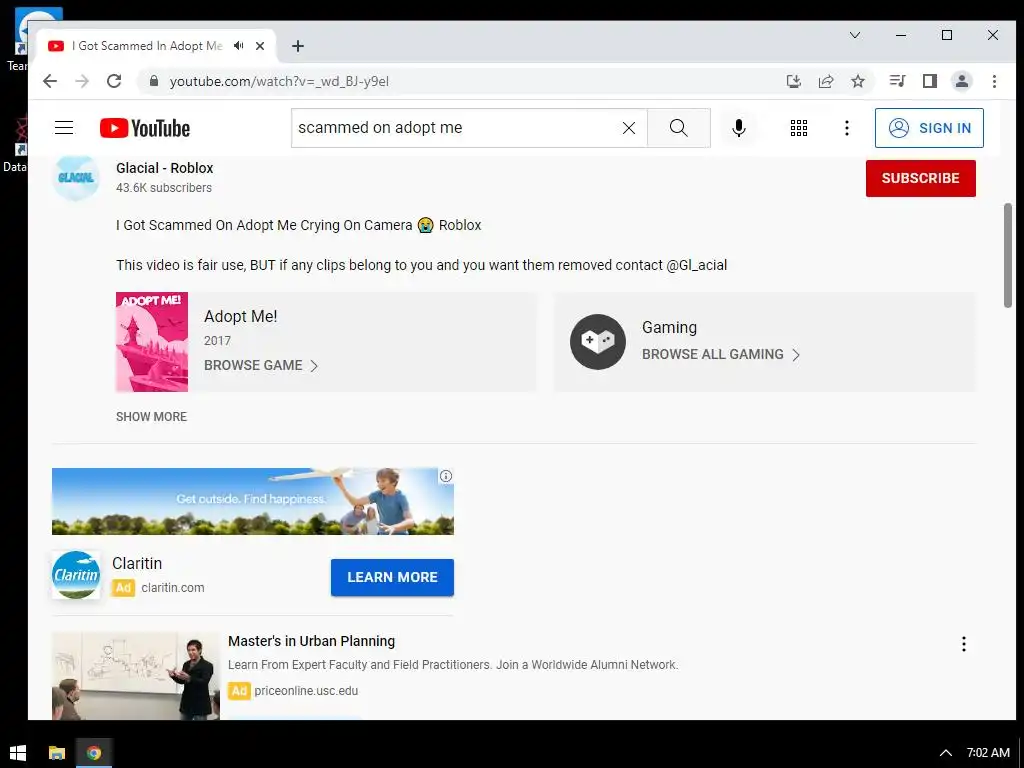
Task: Click priceonline.usc.edu ad link
Action: click(306, 691)
